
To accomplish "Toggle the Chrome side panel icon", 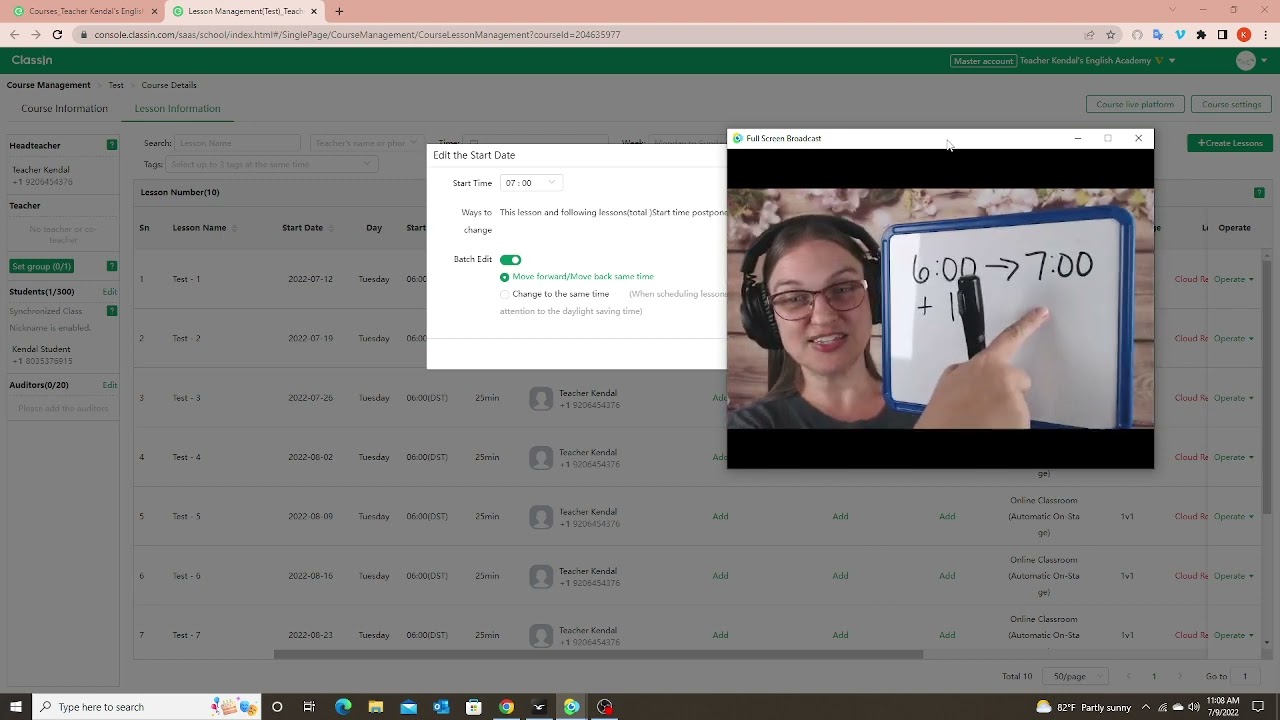I will coord(1222,34).
